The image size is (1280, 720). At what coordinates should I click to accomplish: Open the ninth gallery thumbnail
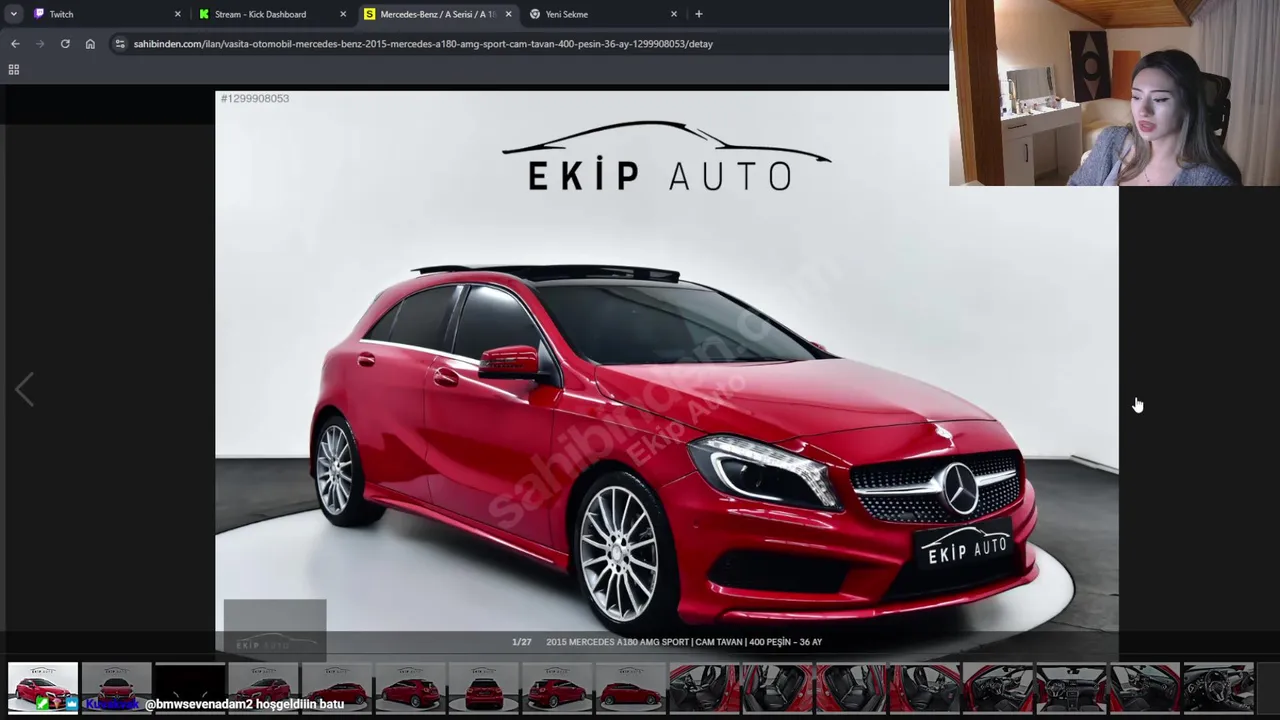click(631, 688)
